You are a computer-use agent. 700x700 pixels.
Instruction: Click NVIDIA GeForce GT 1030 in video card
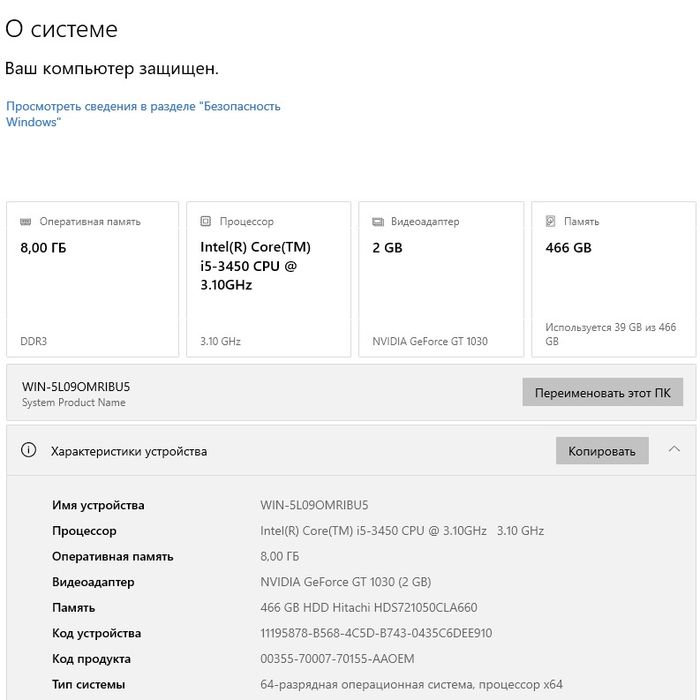pyautogui.click(x=430, y=341)
